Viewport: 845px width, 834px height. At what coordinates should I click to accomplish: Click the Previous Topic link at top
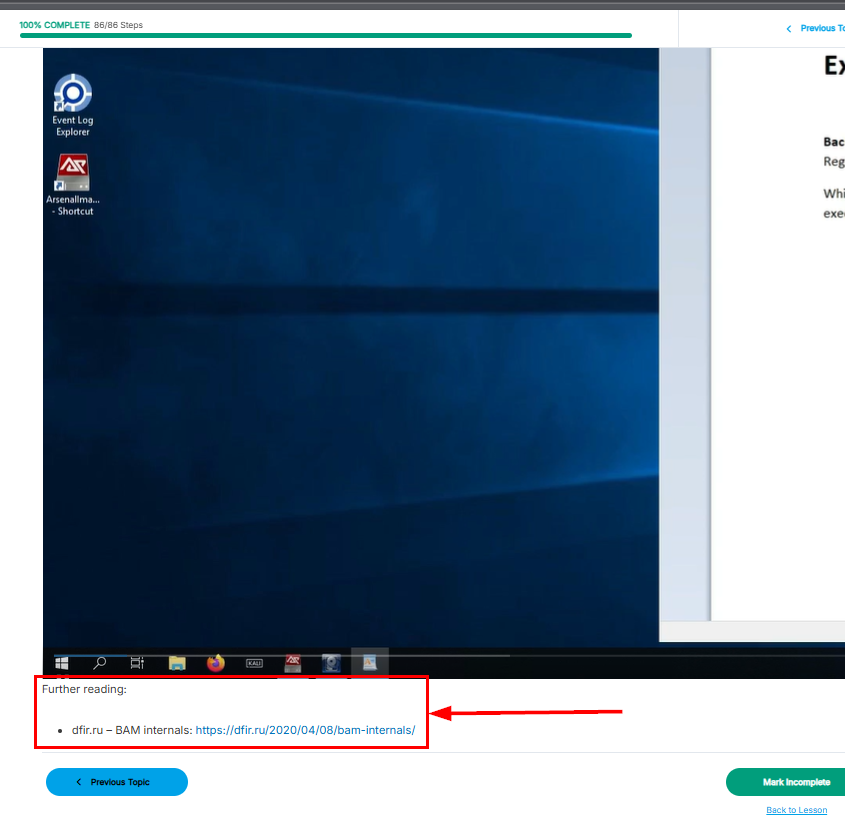point(815,28)
